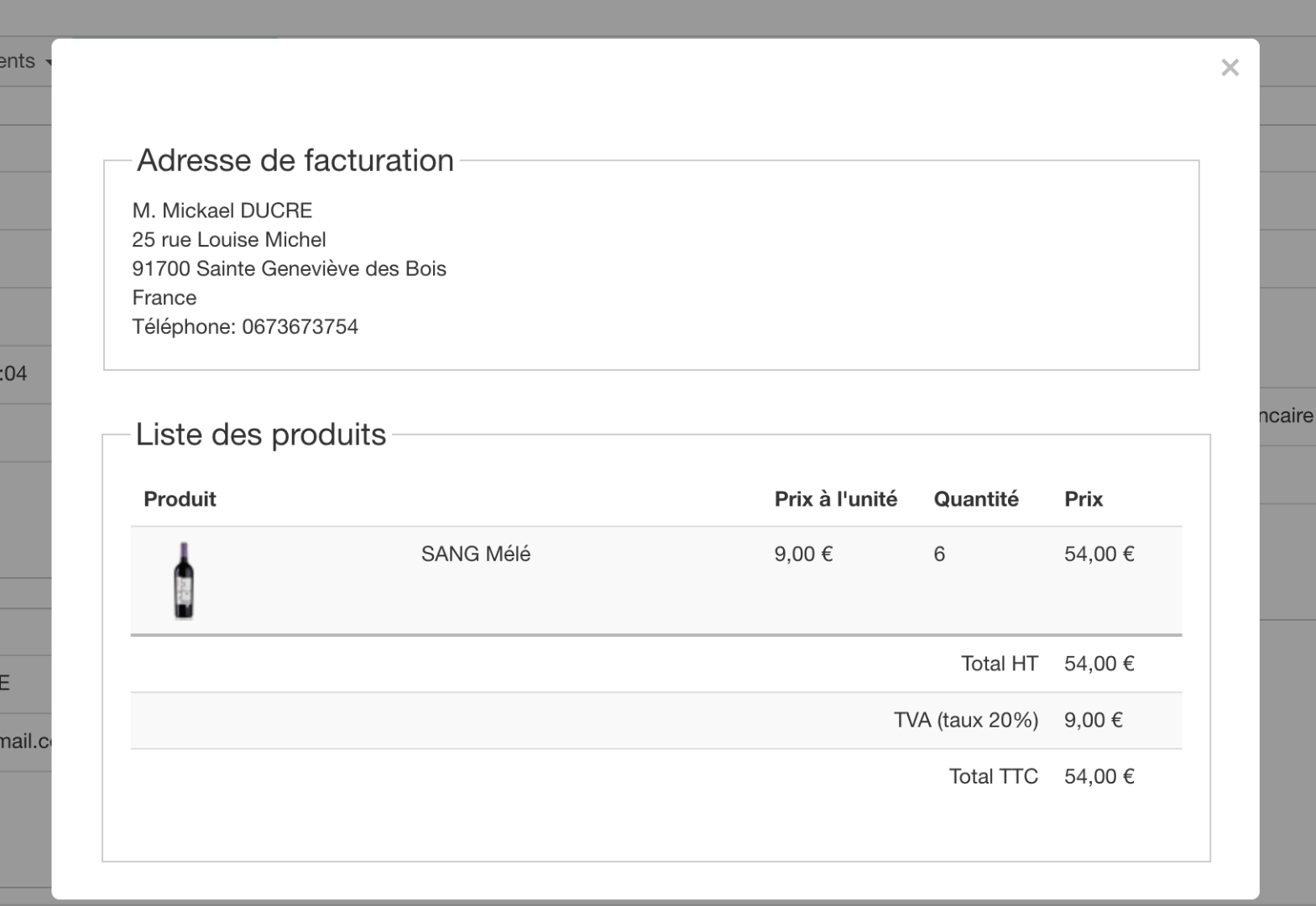The height and width of the screenshot is (906, 1316).
Task: Click the Total TTC label
Action: pos(993,776)
